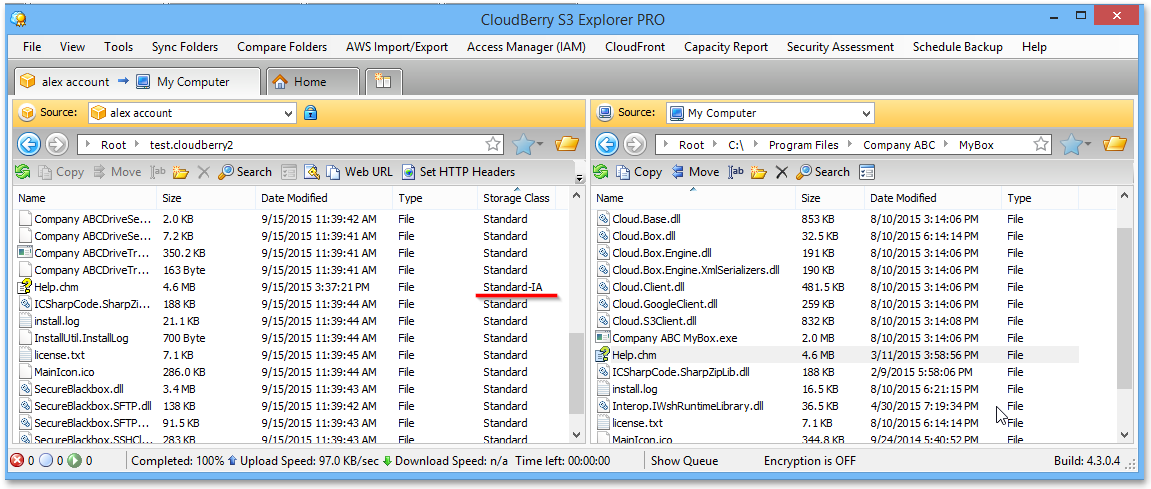Go forward in the right pane

pos(634,144)
